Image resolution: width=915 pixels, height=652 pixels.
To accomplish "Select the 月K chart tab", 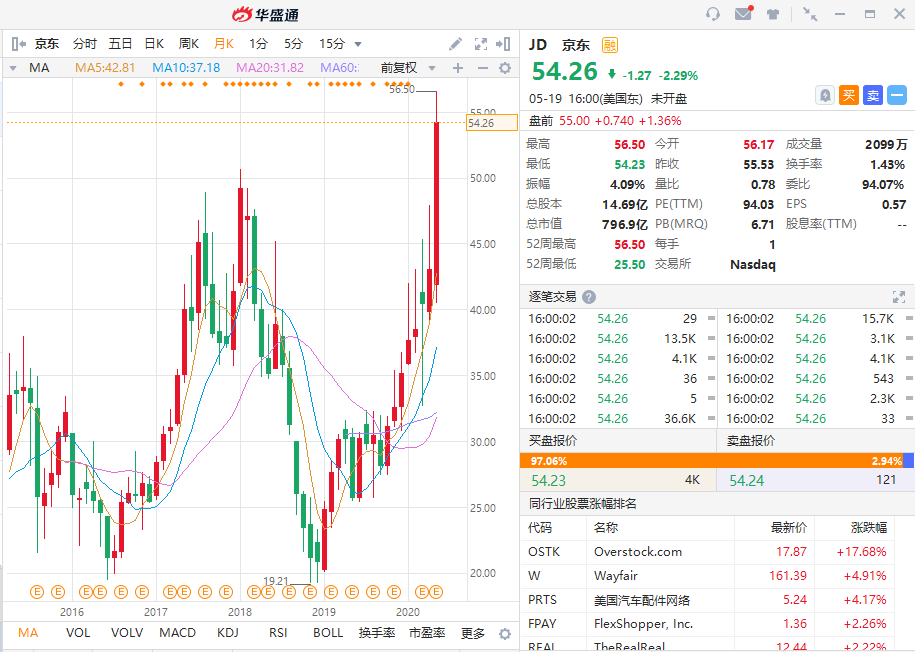I will pyautogui.click(x=223, y=44).
